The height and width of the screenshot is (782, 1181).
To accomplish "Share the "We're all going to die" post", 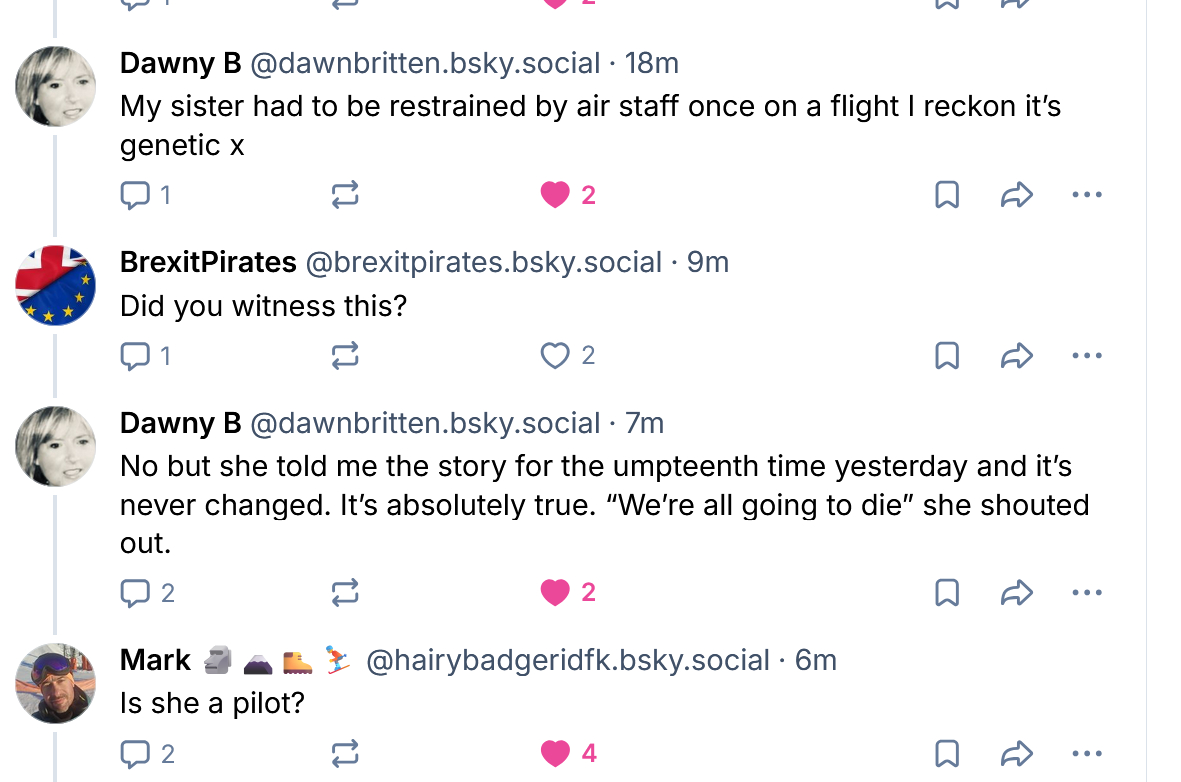I will tap(1016, 593).
